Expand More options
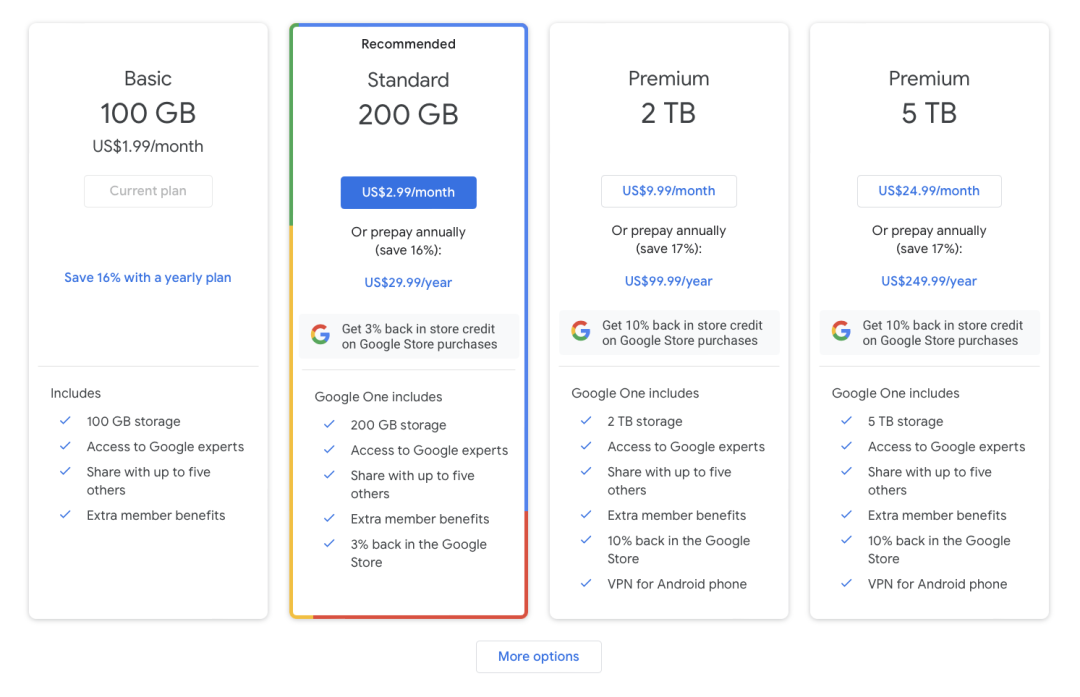Screen dimensions: 1080x697 pos(538,656)
